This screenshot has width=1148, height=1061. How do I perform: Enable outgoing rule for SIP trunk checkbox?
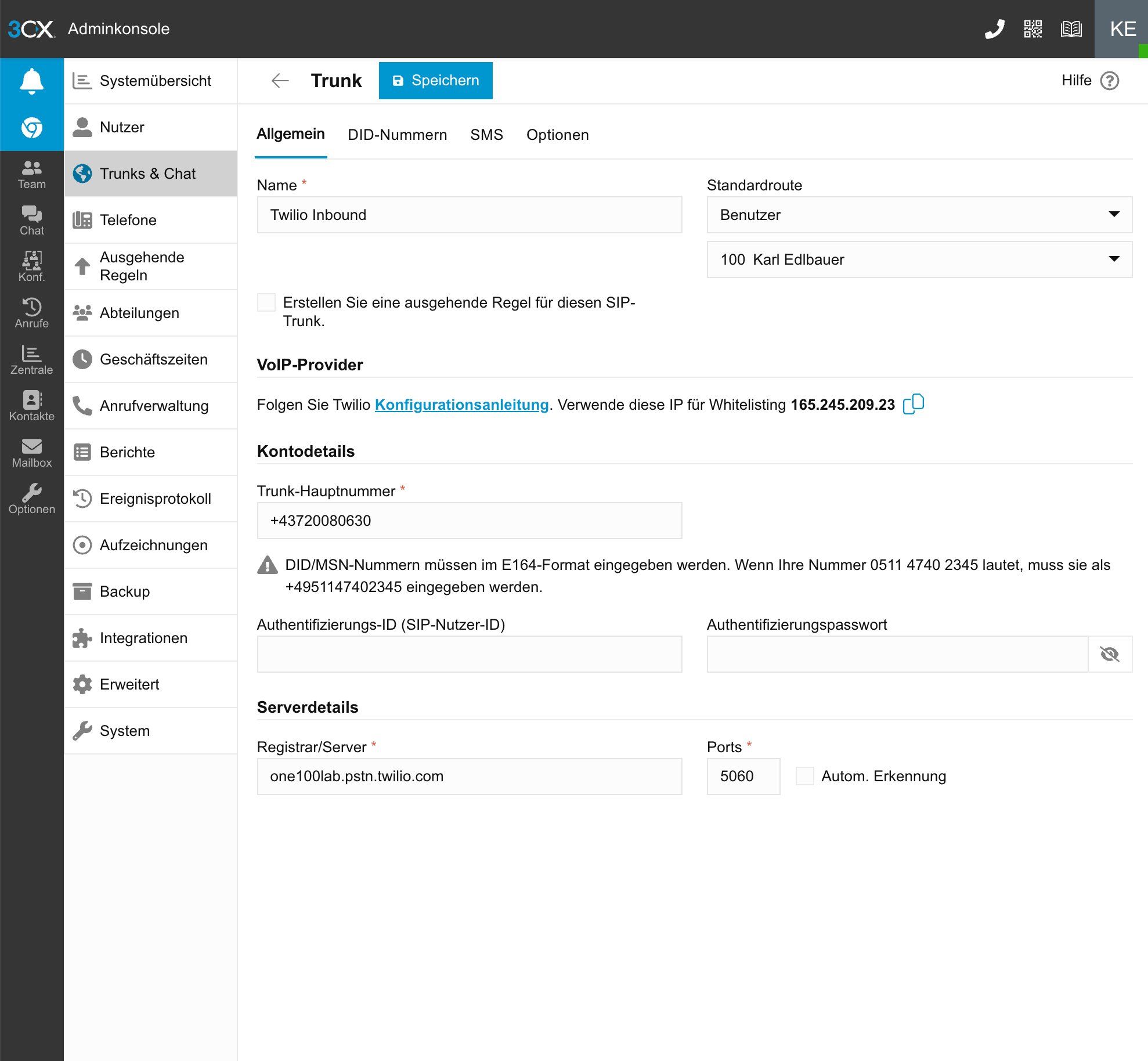pos(266,302)
